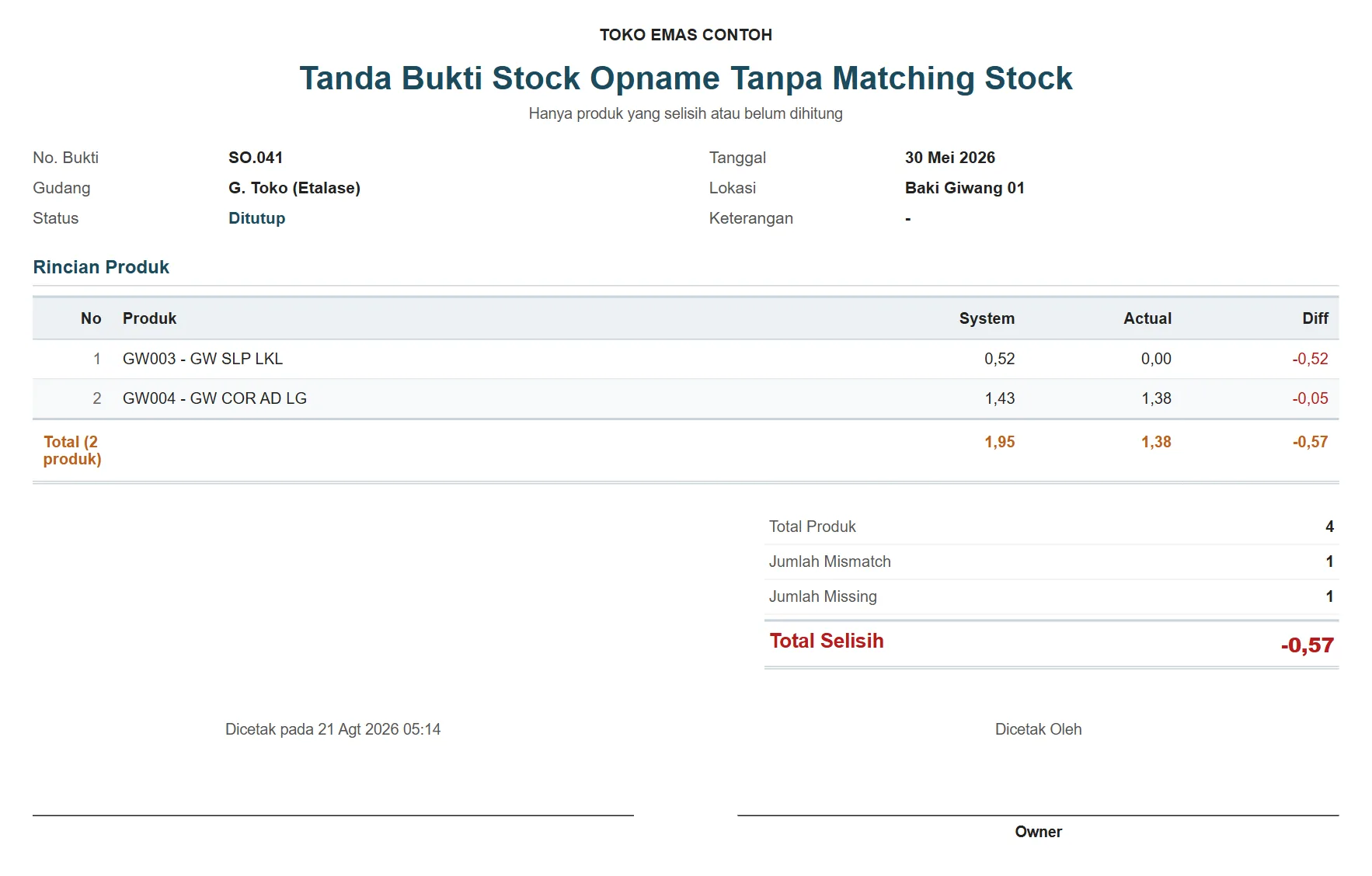1372x876 pixels.
Task: Click the Jumlah Mismatch summary row
Action: tap(1051, 561)
